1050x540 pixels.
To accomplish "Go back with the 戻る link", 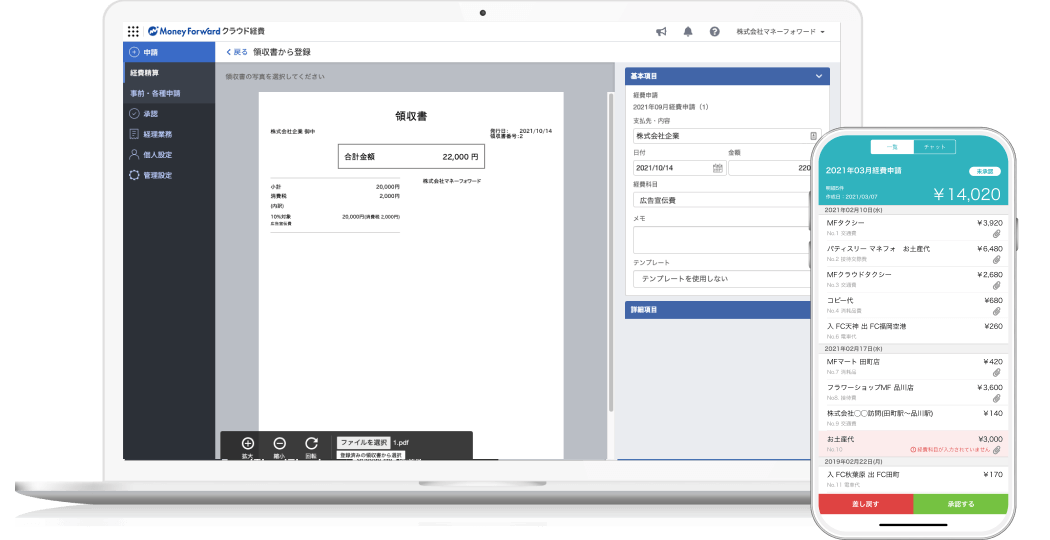I will (237, 52).
